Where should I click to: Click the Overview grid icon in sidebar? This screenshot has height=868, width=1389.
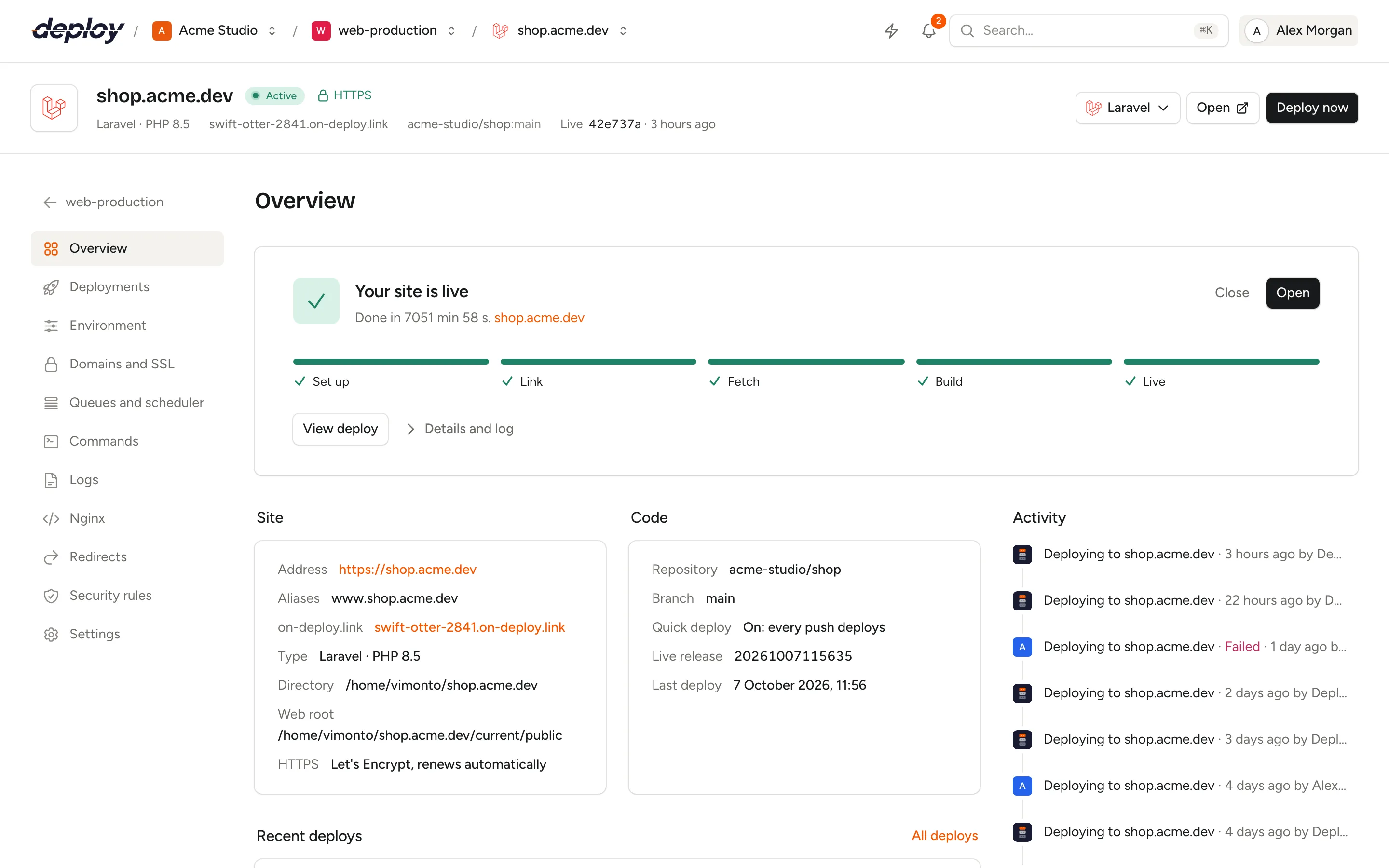51,248
